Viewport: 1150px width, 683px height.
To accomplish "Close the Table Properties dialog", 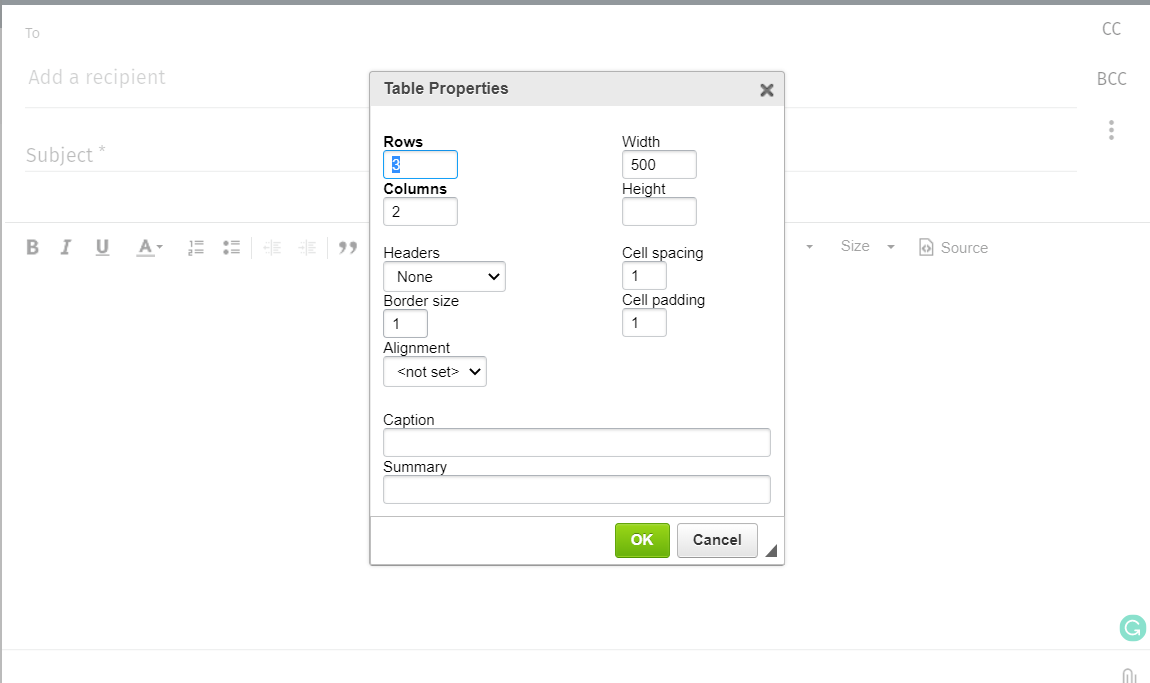I will pos(767,90).
